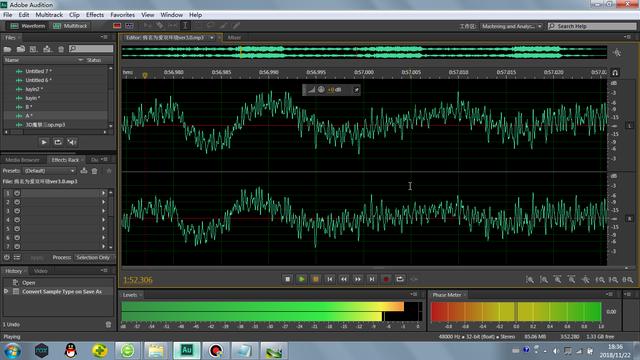Click the Open File folder icon in Files panel

[7, 49]
